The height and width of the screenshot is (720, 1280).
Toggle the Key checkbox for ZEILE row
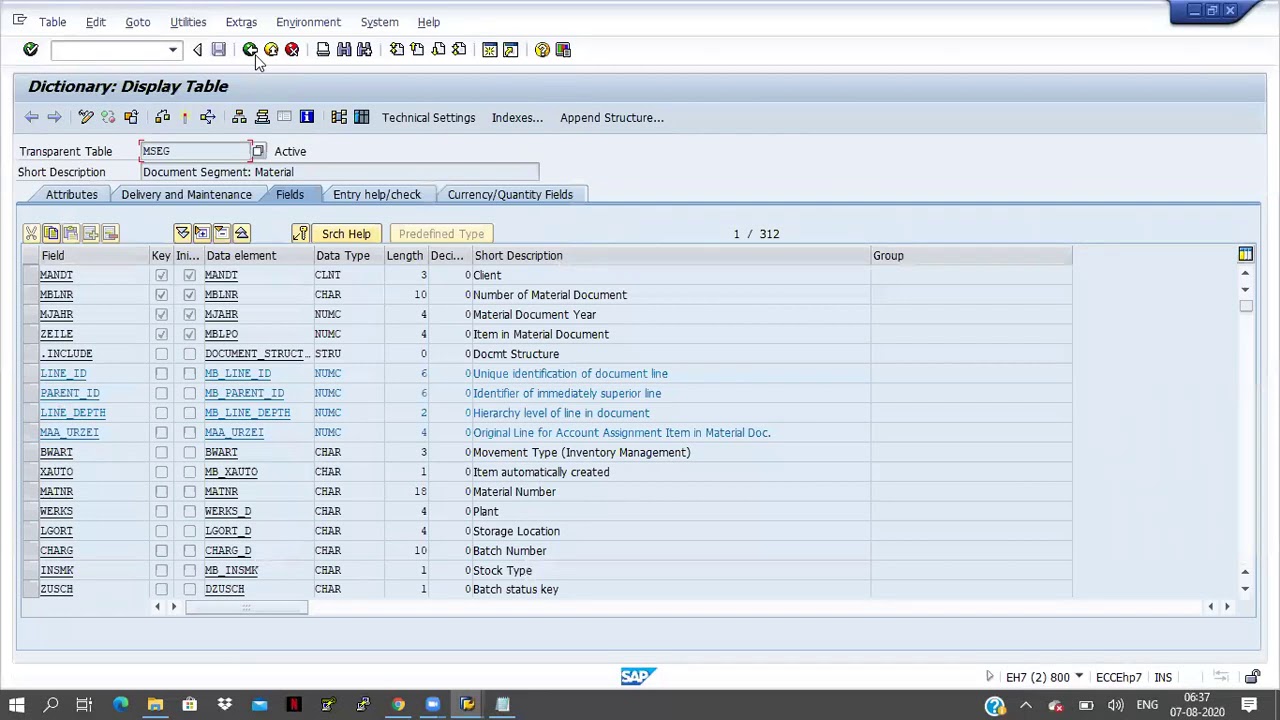pyautogui.click(x=161, y=334)
